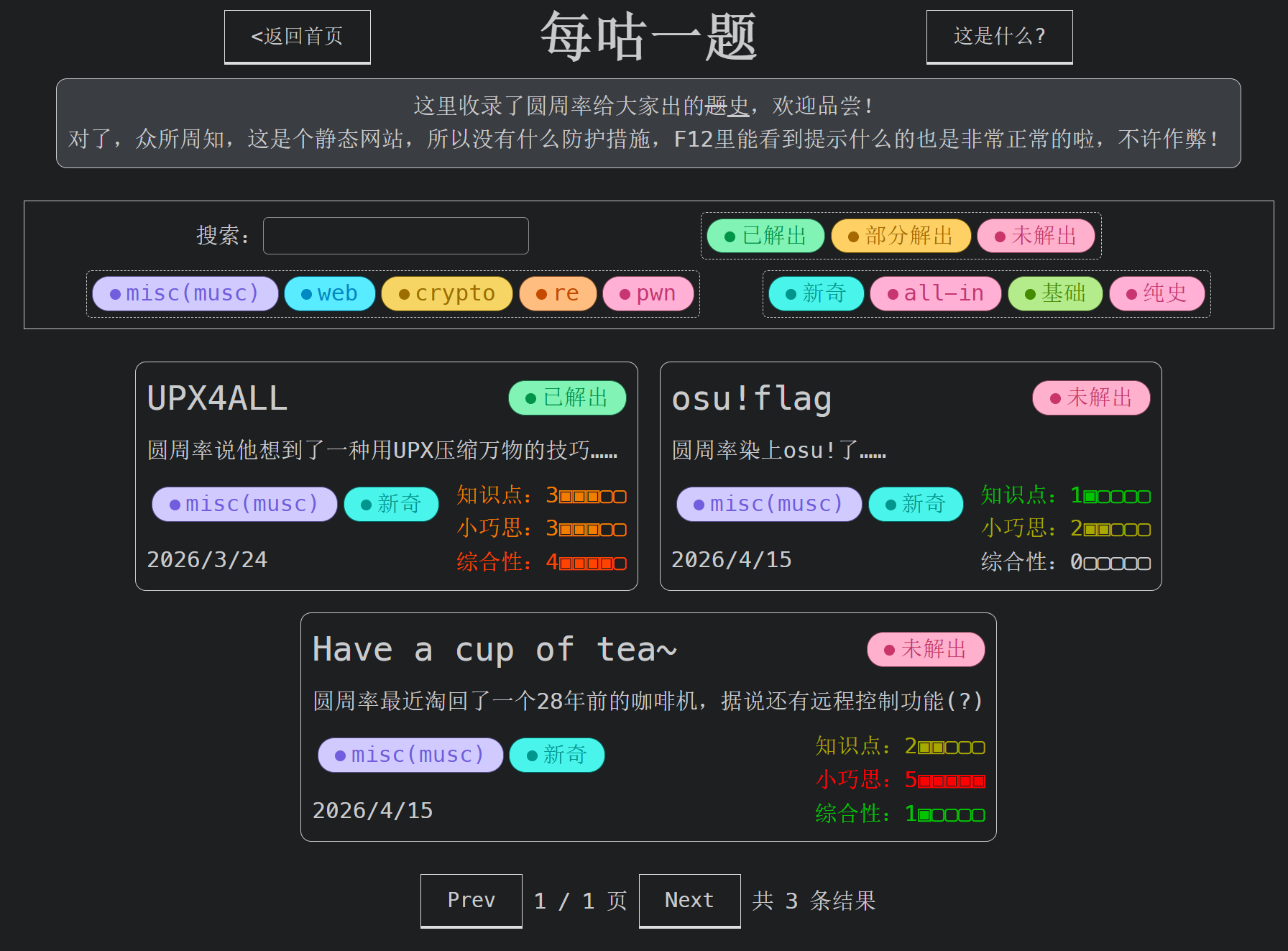Toggle the 部分解出 status filter
This screenshot has width=1288, height=951.
coord(901,236)
